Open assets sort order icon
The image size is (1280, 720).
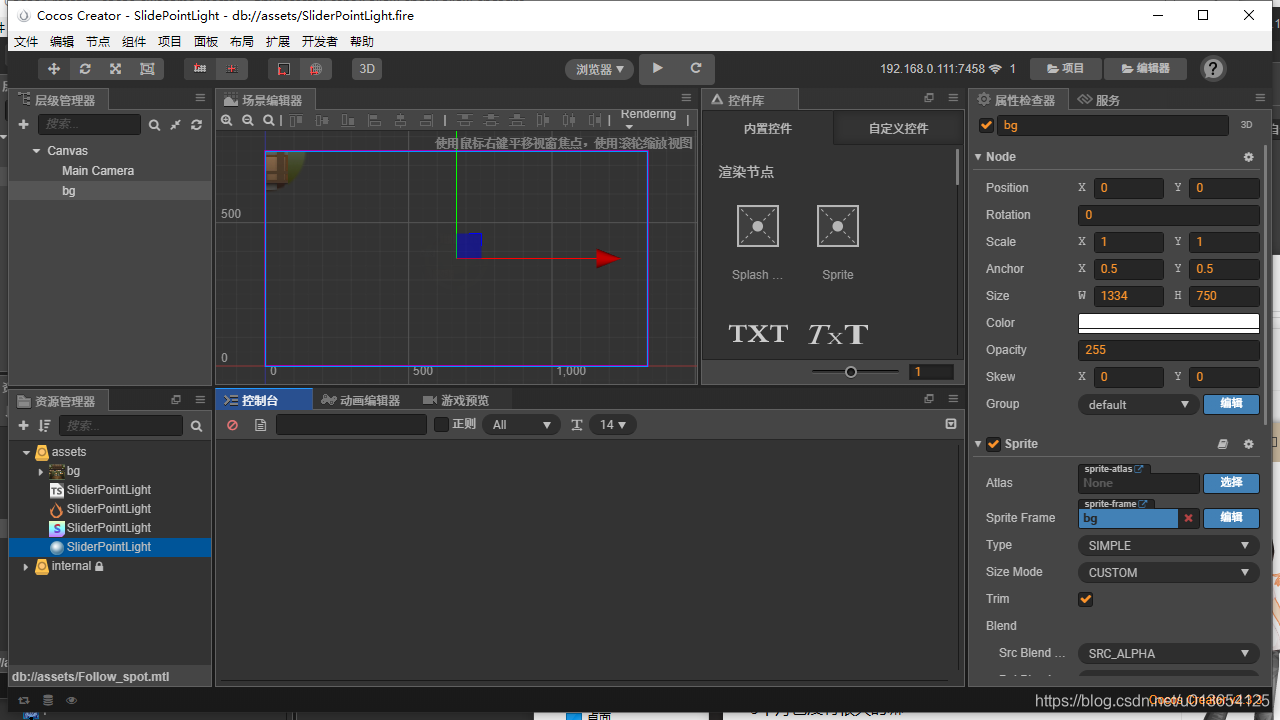[x=44, y=426]
